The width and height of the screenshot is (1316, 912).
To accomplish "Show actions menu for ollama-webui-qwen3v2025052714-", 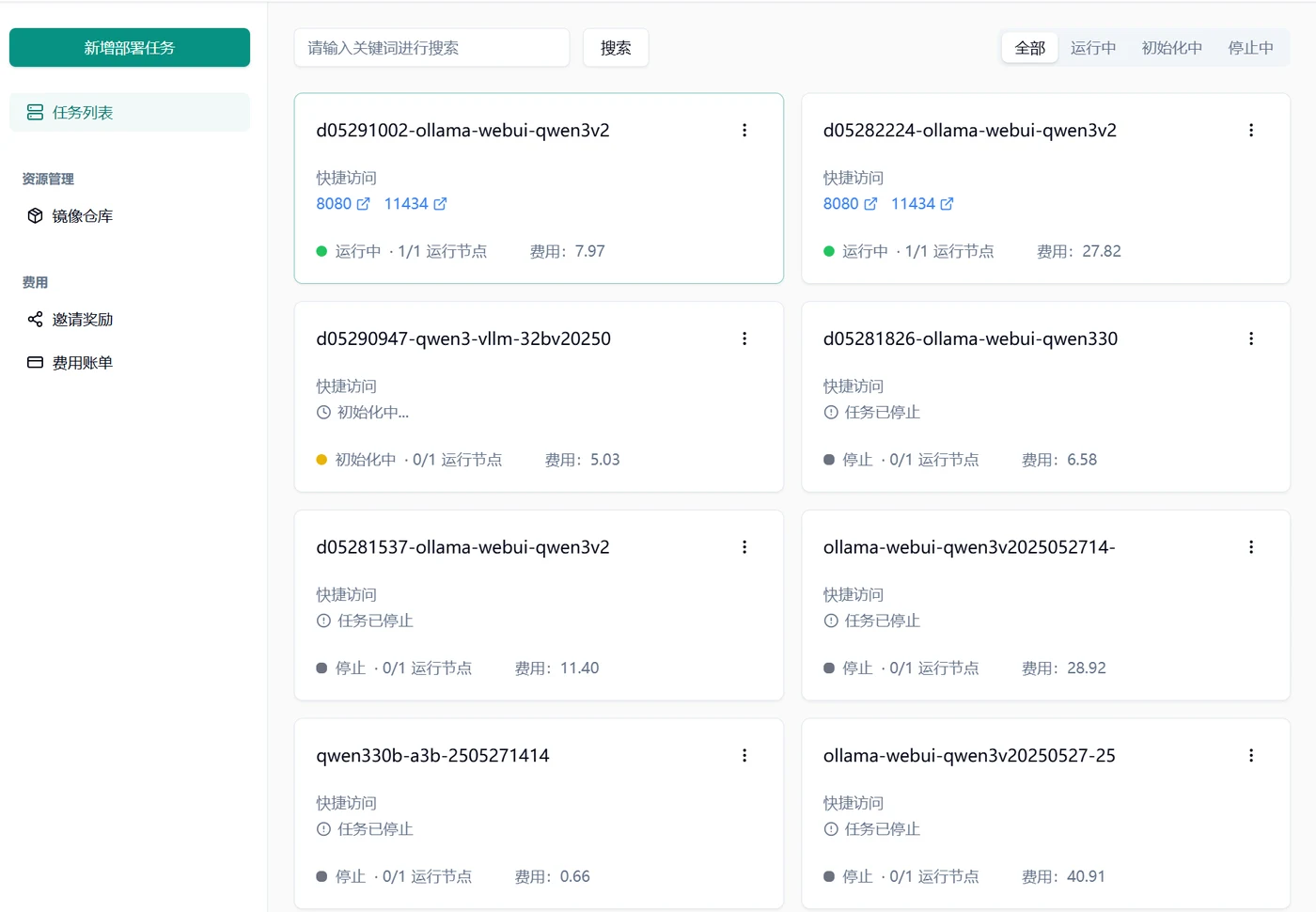I will 1251,547.
